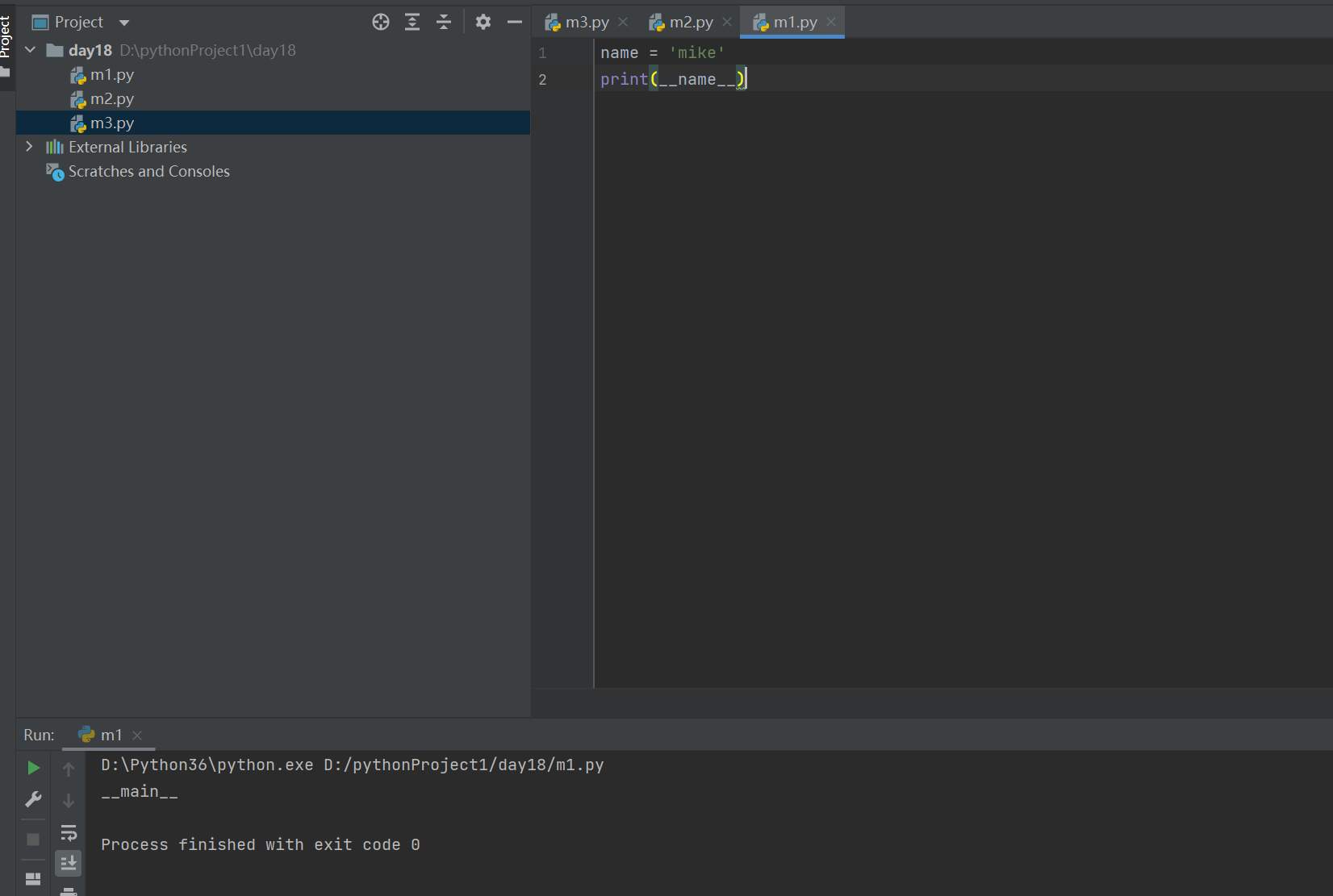Click 'Process finished with exit code 0'
This screenshot has width=1333, height=896.
click(261, 844)
